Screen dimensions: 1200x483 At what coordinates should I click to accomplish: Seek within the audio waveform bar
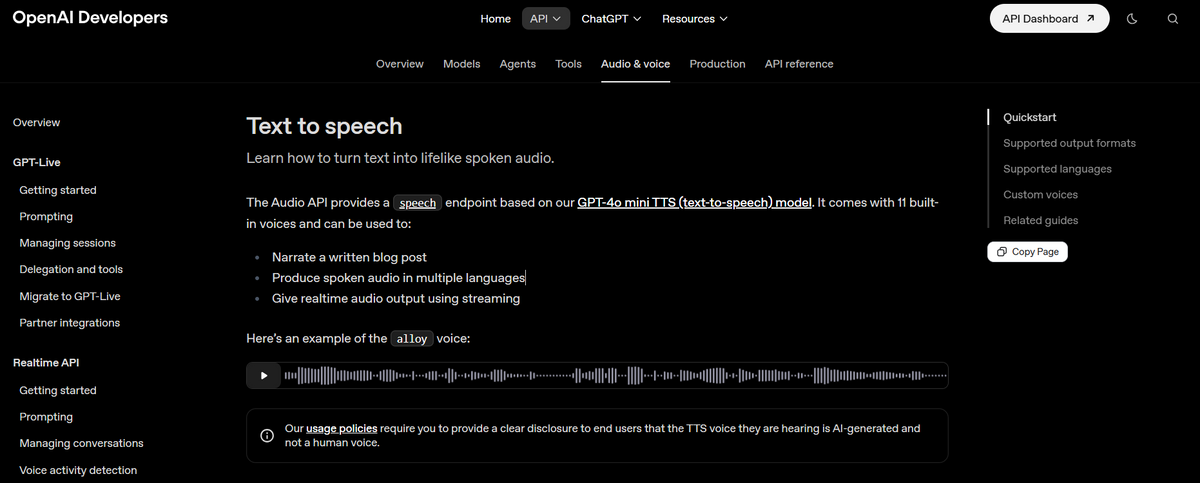point(615,376)
